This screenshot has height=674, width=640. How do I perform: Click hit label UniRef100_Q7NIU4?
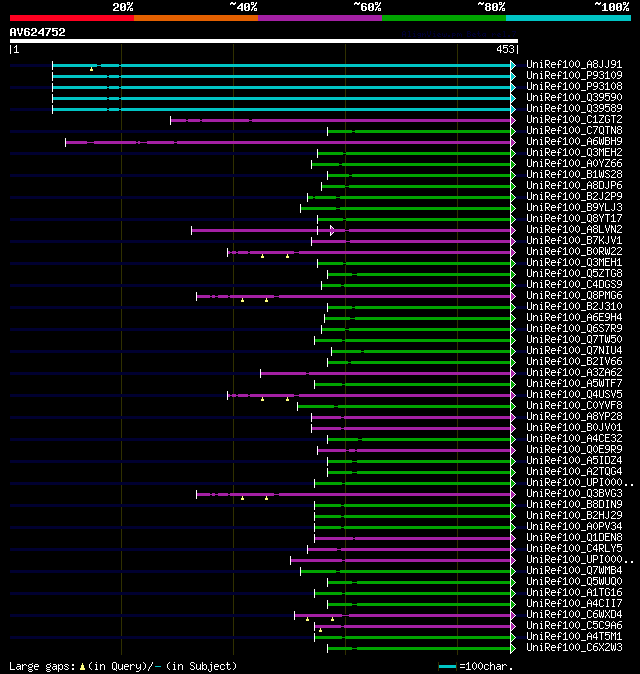pos(574,351)
